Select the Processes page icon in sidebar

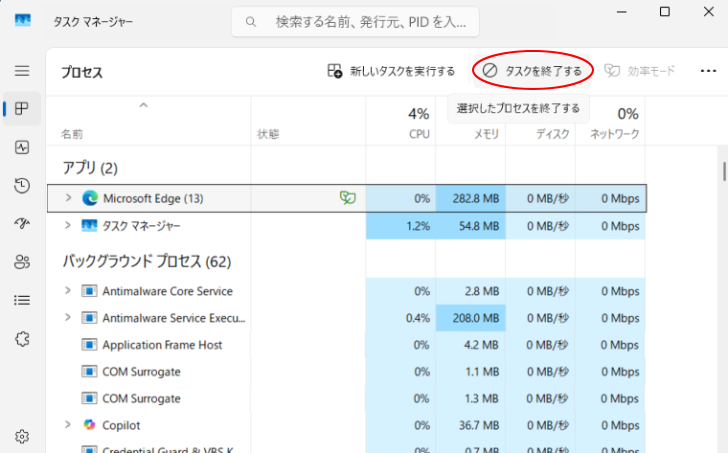tap(22, 109)
